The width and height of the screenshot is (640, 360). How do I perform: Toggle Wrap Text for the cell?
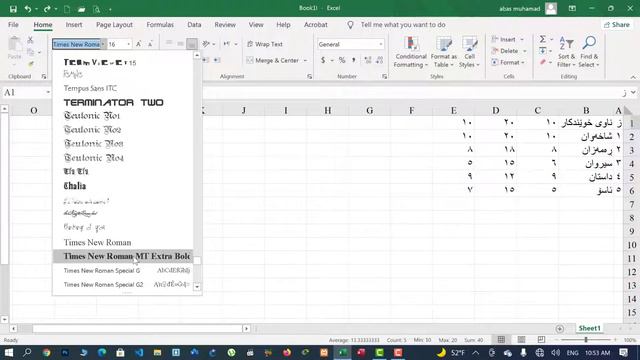point(265,44)
